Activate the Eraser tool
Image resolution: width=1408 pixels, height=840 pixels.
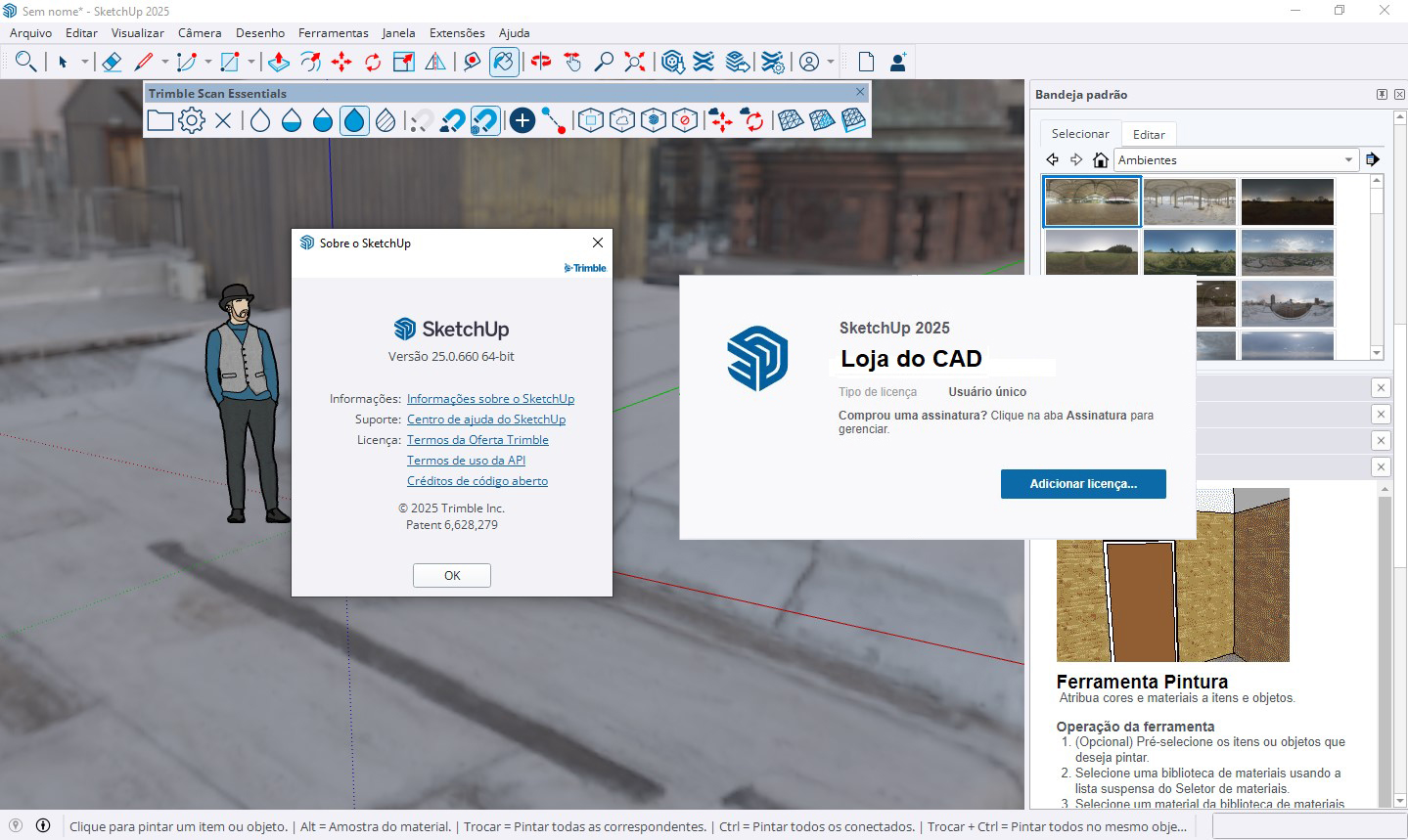112,62
